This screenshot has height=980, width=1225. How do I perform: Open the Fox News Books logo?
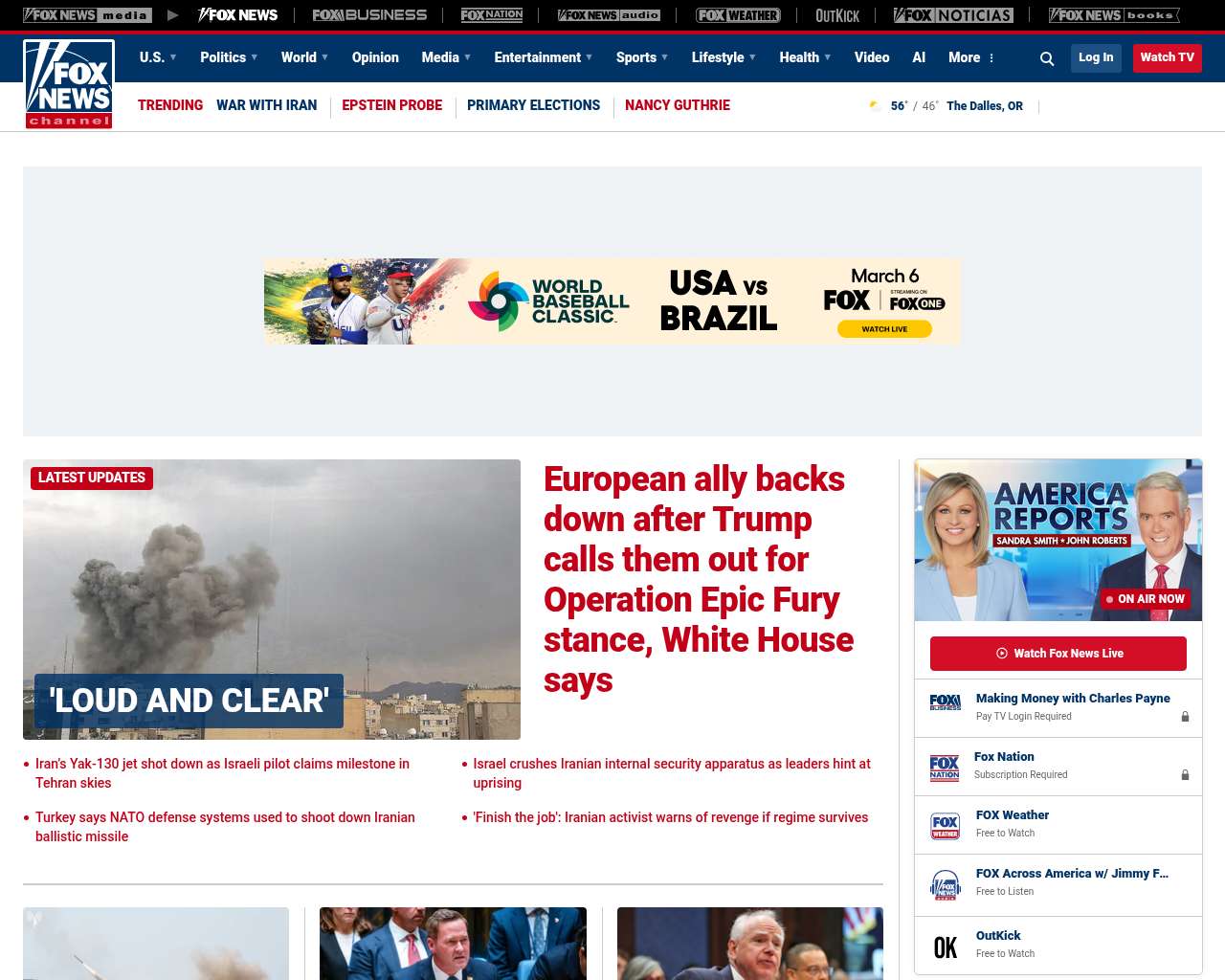(x=1114, y=15)
